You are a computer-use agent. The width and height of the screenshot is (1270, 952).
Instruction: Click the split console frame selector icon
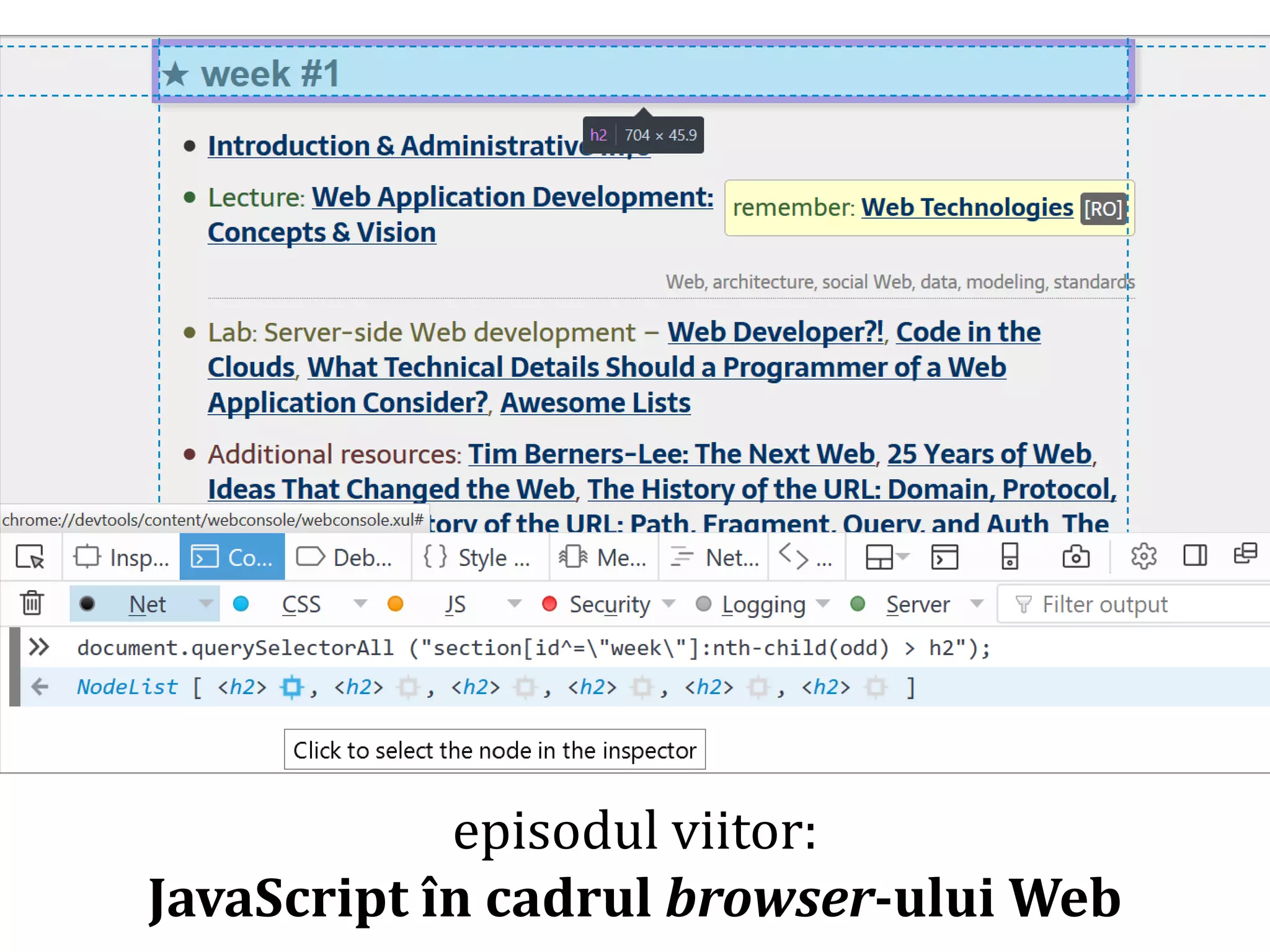[x=887, y=557]
